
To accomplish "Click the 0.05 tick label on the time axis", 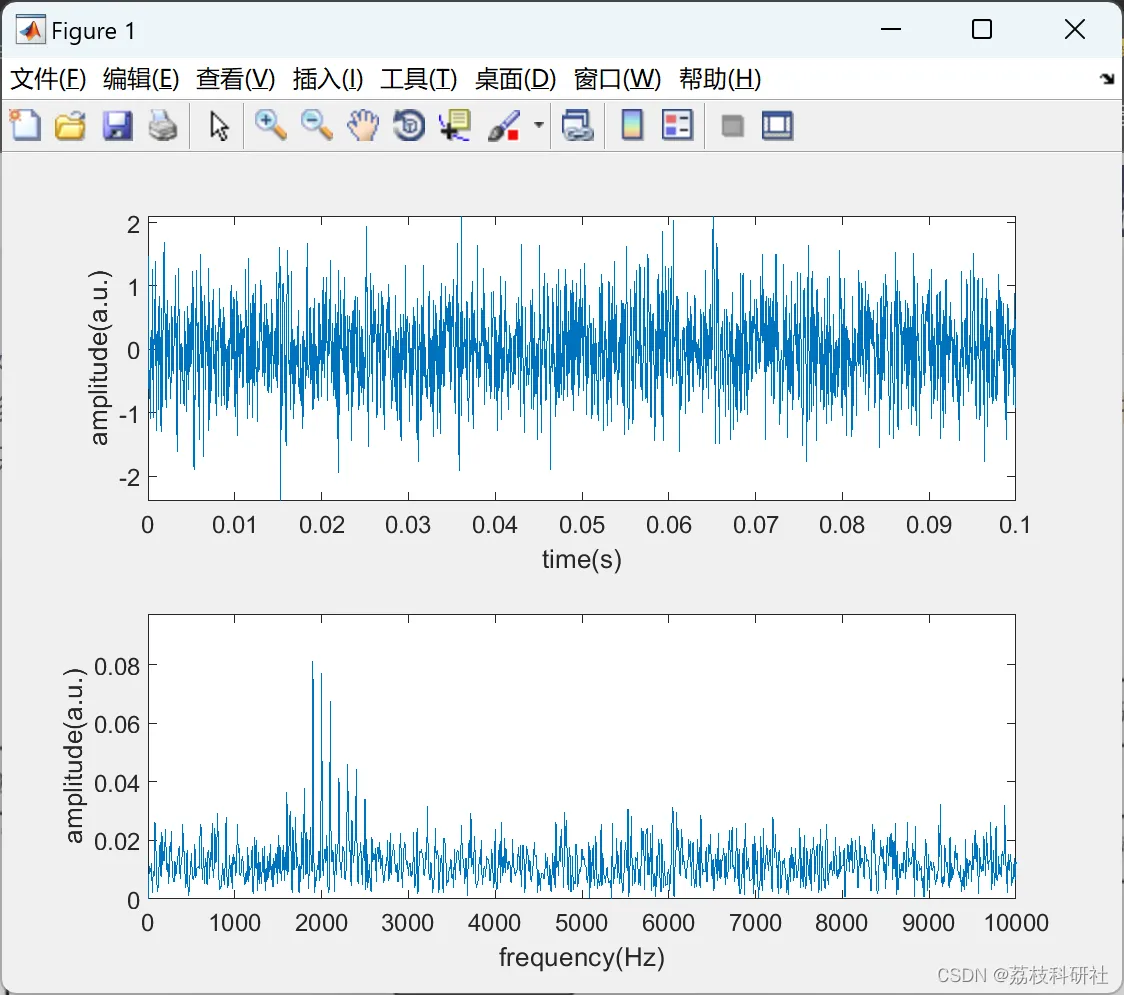I will 582,525.
